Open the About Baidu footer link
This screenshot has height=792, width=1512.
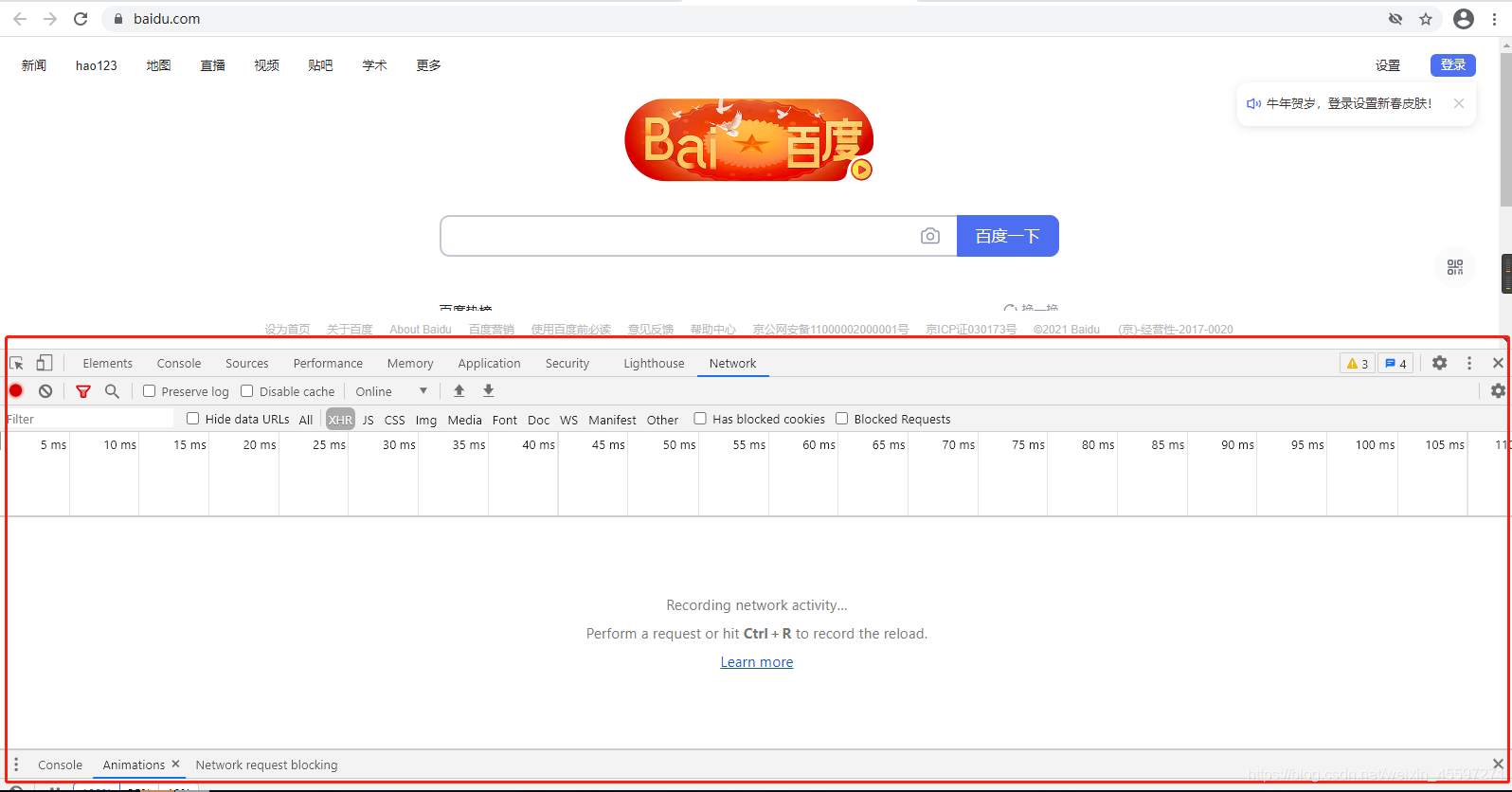tap(421, 330)
